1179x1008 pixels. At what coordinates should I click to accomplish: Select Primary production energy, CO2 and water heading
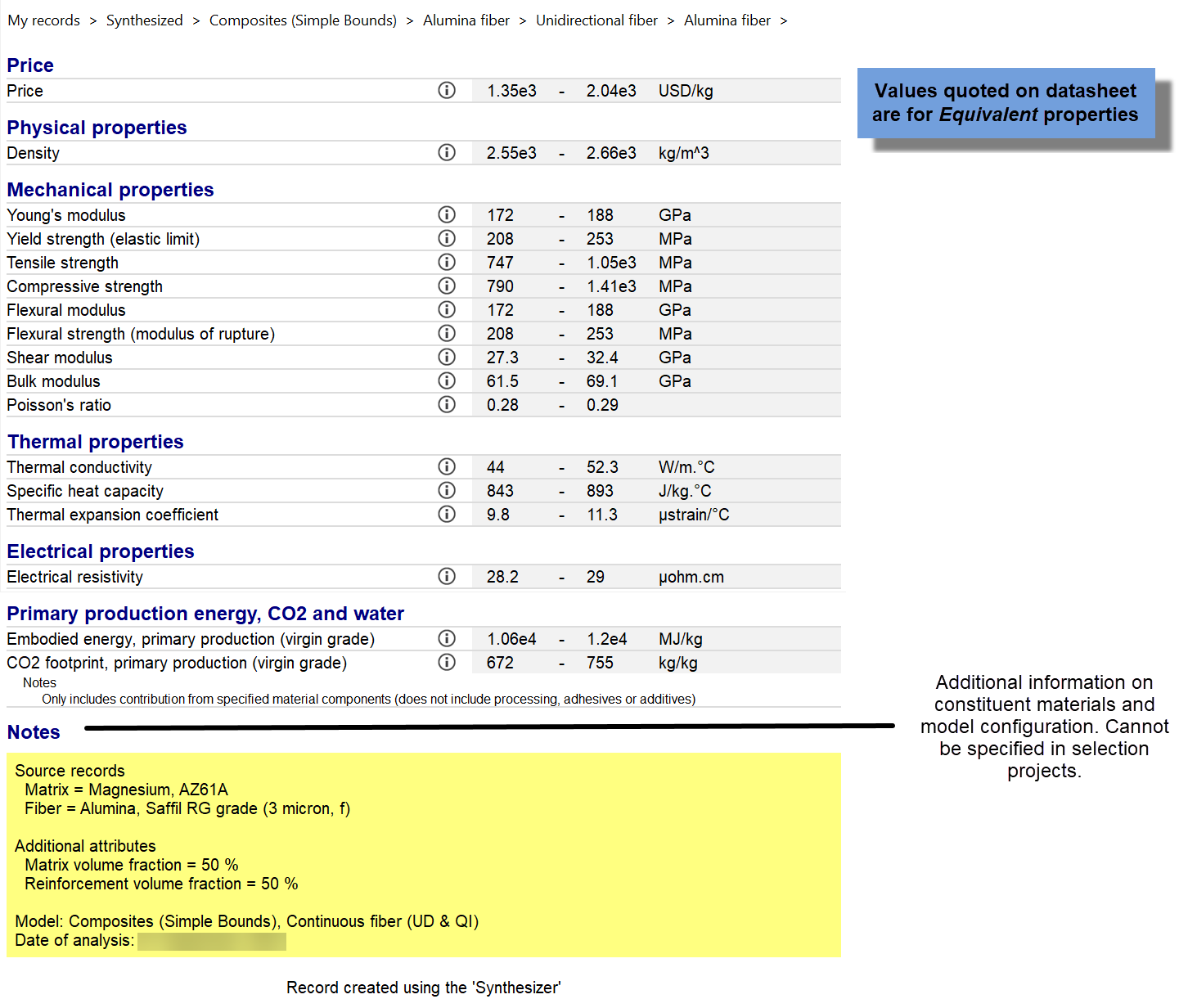(x=205, y=614)
